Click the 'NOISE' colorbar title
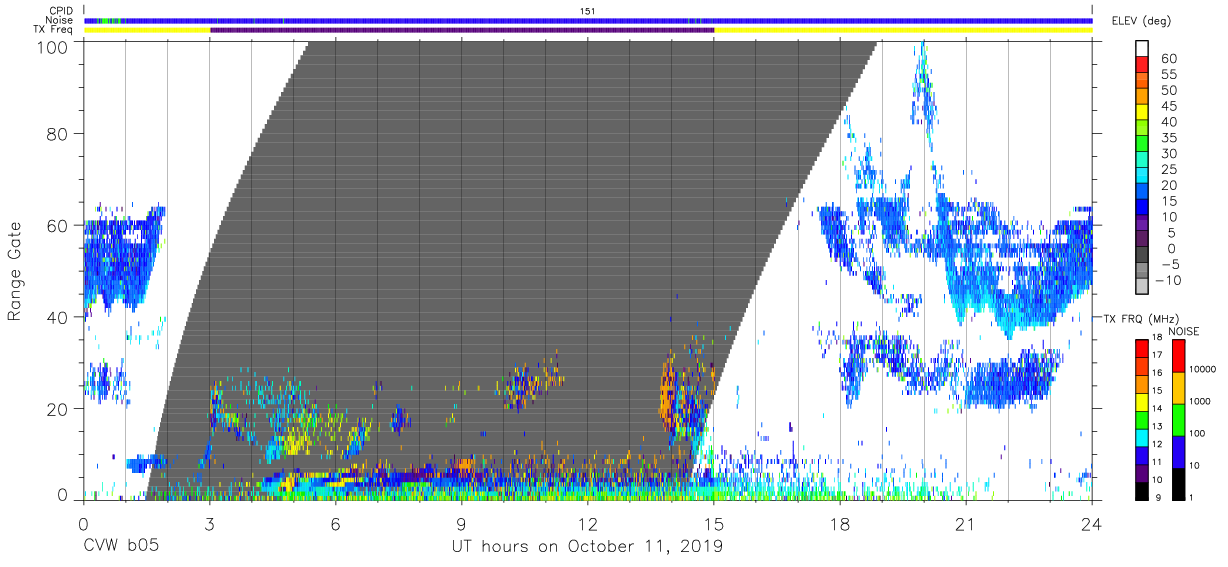The width and height of the screenshot is (1228, 567). (x=1183, y=331)
